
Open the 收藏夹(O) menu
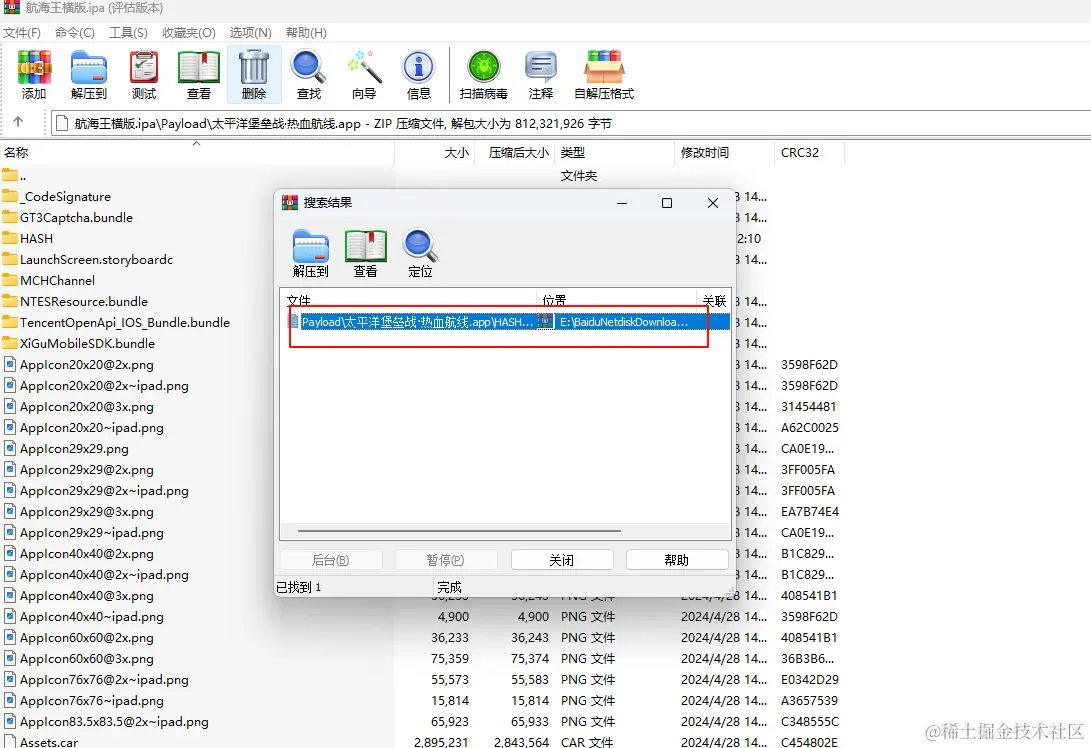(189, 33)
